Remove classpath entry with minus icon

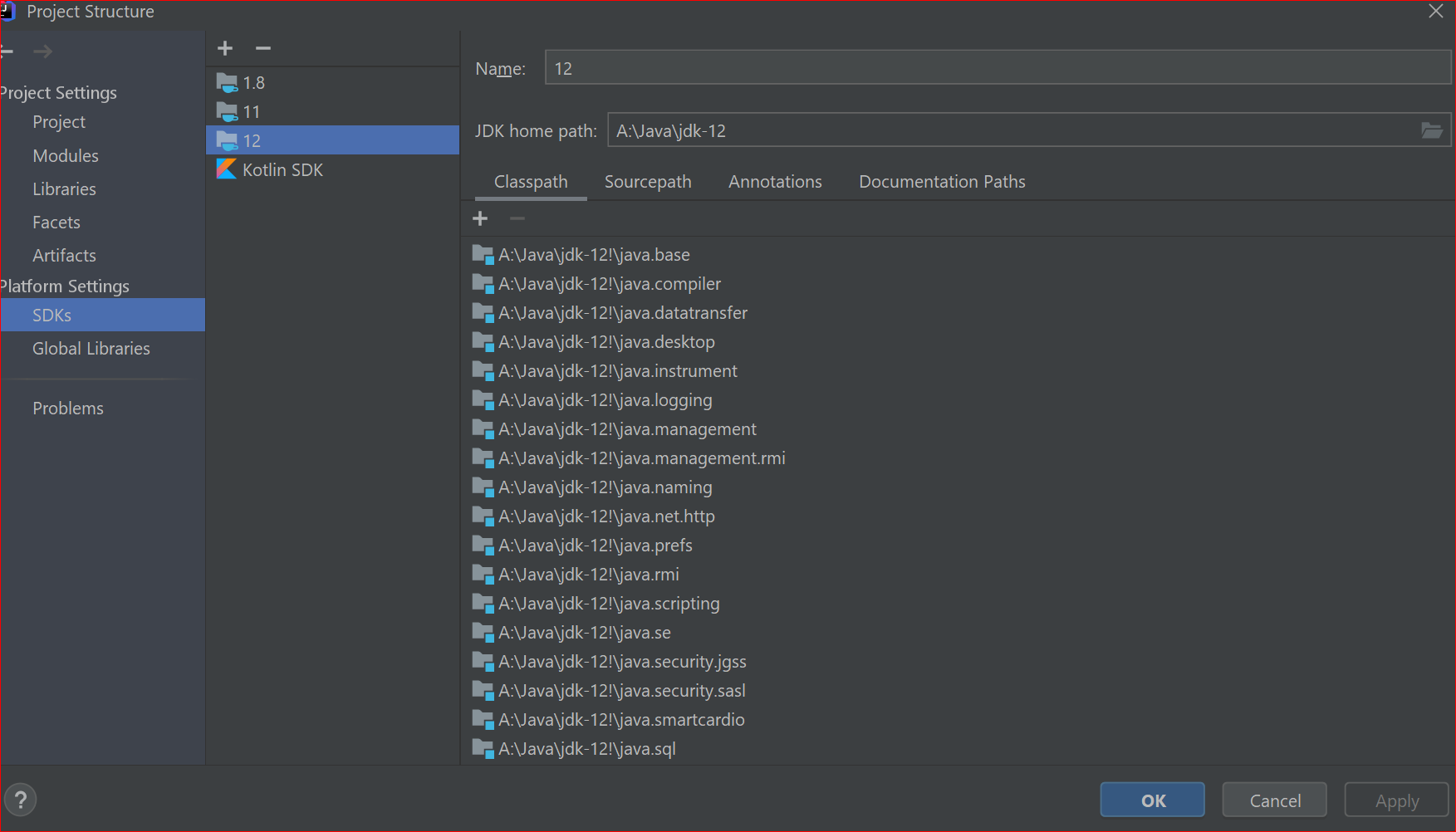tap(517, 219)
